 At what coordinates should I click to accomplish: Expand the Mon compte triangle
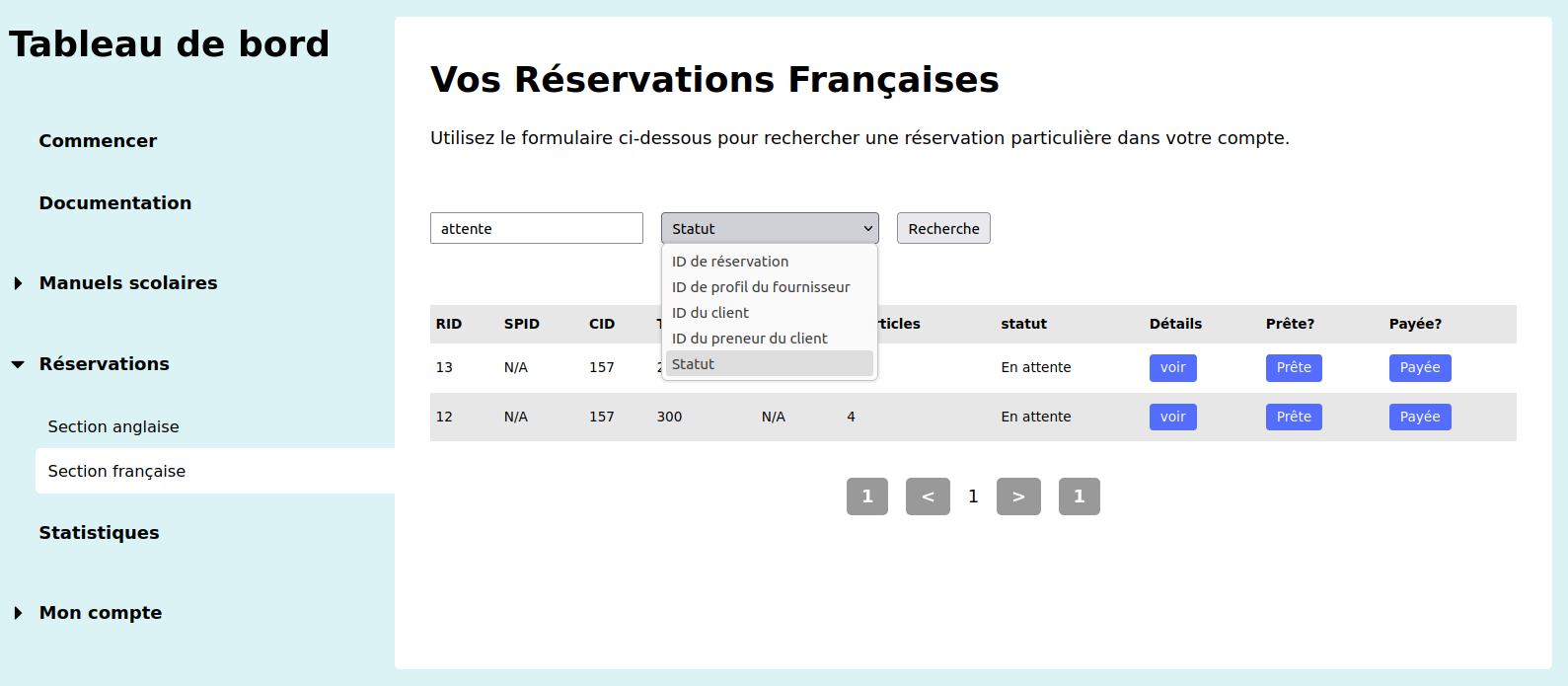click(x=18, y=613)
